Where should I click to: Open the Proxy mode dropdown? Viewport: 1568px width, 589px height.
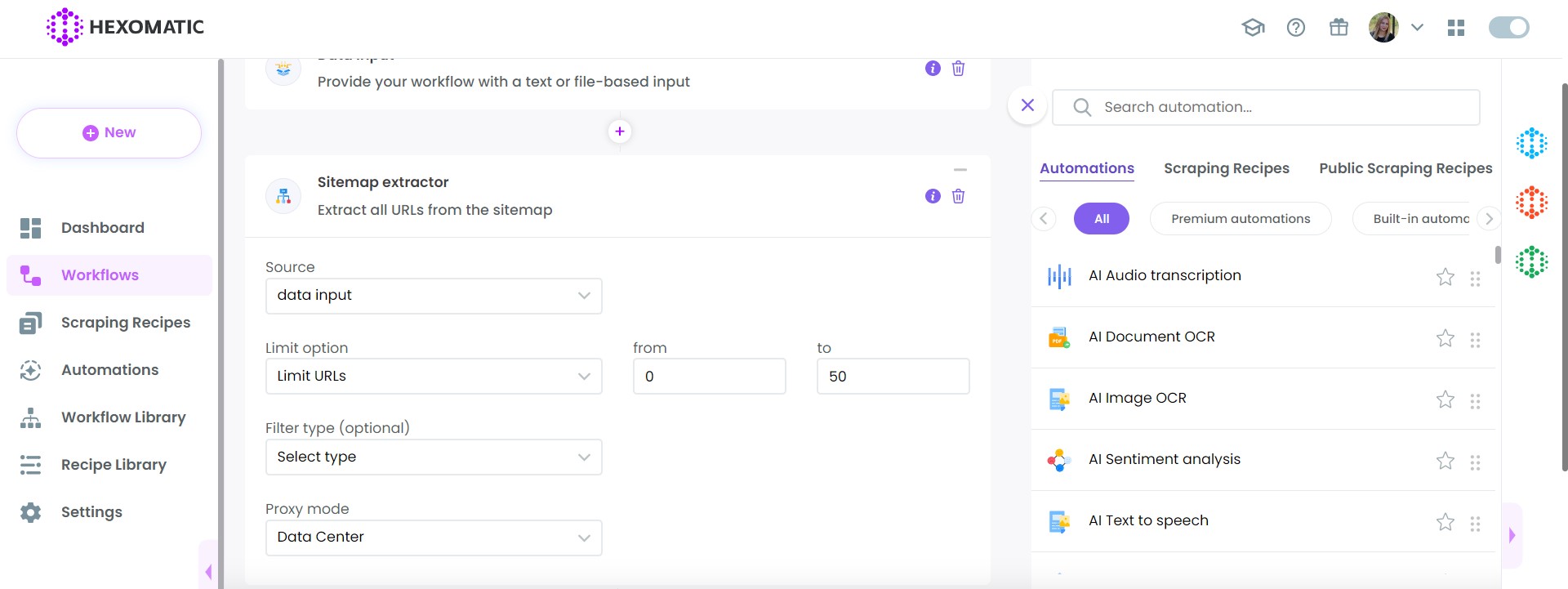click(x=434, y=538)
